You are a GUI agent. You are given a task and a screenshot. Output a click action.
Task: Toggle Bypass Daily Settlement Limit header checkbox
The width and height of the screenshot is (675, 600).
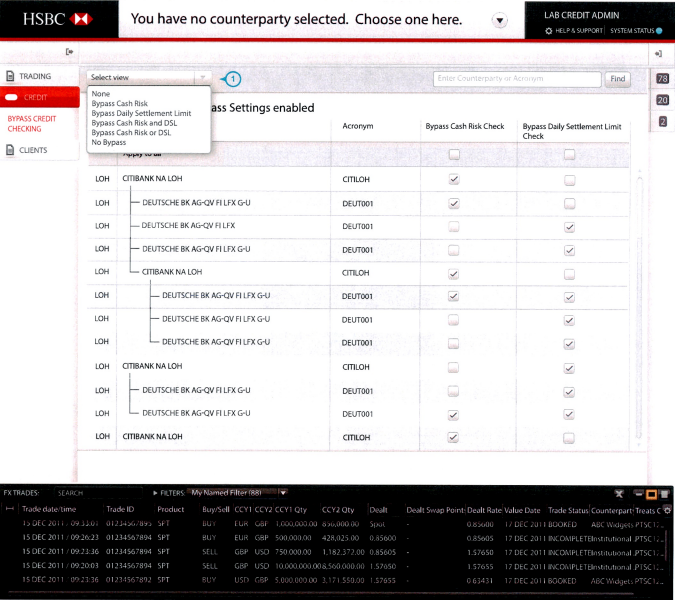(x=569, y=154)
